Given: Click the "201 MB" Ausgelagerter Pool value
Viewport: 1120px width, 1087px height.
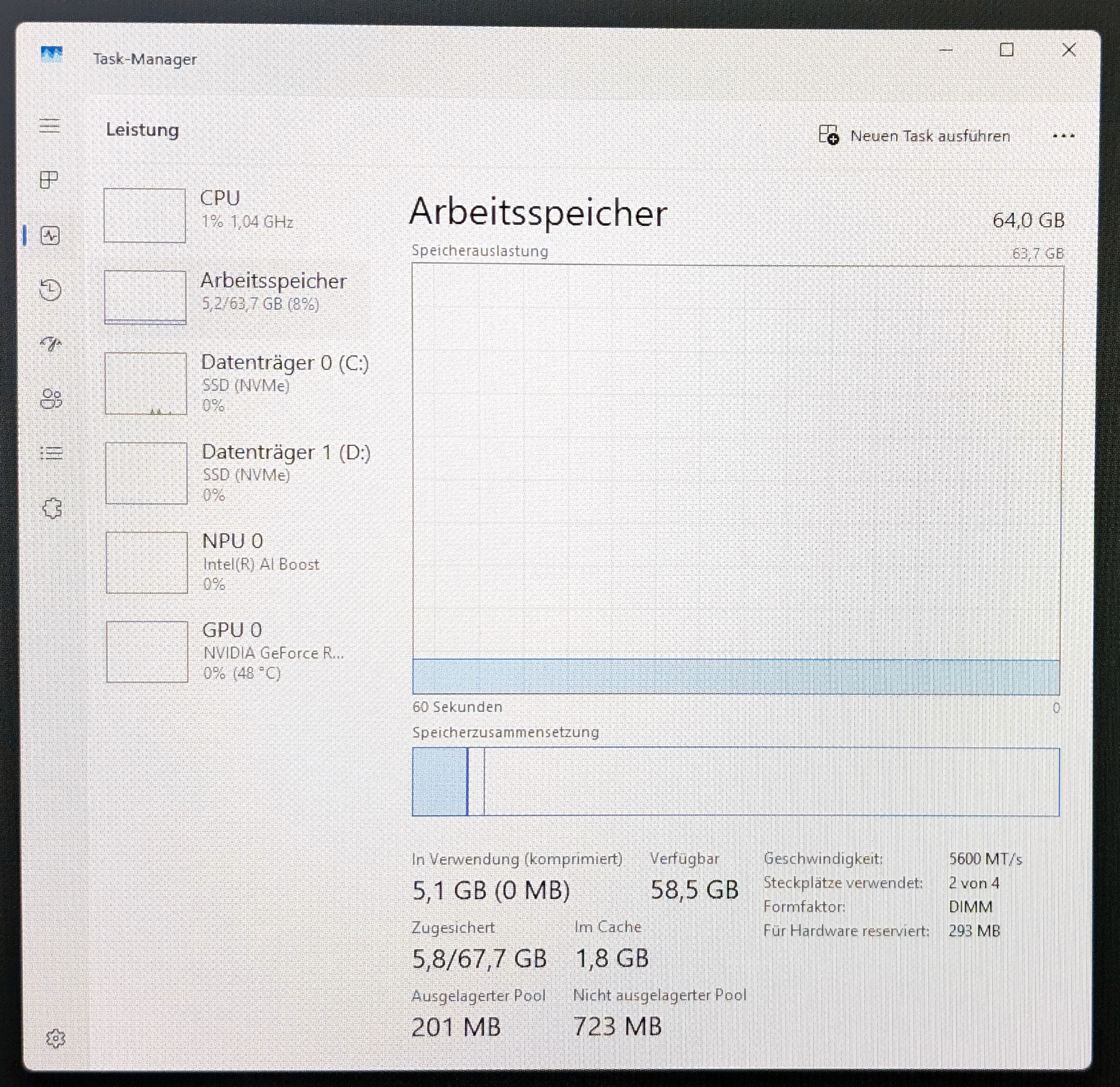Looking at the screenshot, I should [x=456, y=1027].
